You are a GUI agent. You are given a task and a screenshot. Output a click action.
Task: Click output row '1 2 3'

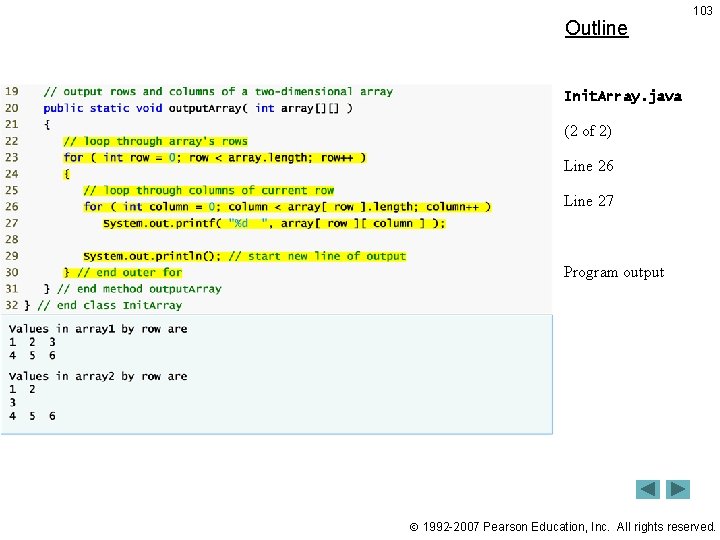point(32,342)
